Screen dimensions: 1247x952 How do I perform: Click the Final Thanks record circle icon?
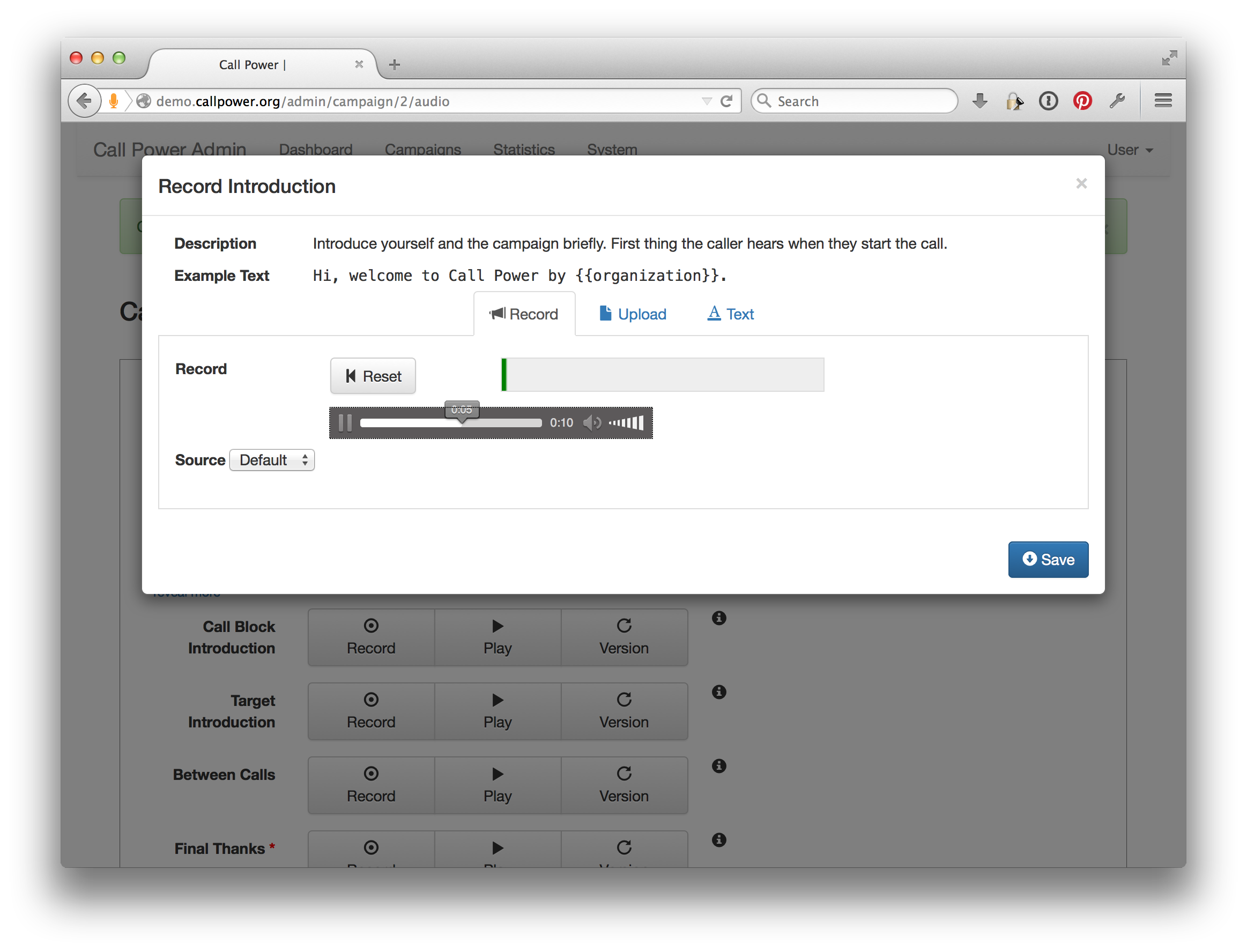[x=372, y=847]
